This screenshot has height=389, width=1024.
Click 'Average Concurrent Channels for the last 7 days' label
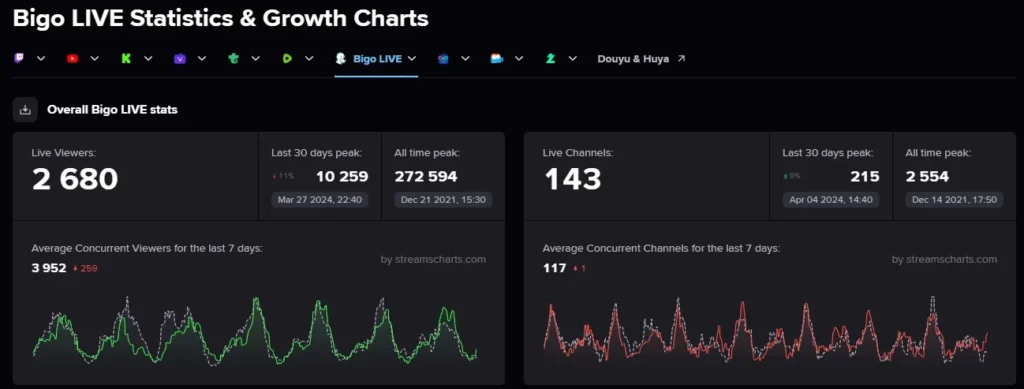tap(662, 249)
